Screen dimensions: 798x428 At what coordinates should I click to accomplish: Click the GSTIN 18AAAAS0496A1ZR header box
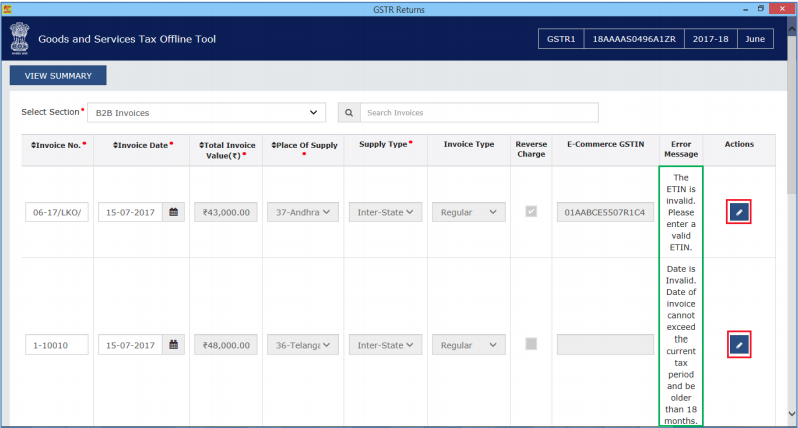click(x=634, y=39)
